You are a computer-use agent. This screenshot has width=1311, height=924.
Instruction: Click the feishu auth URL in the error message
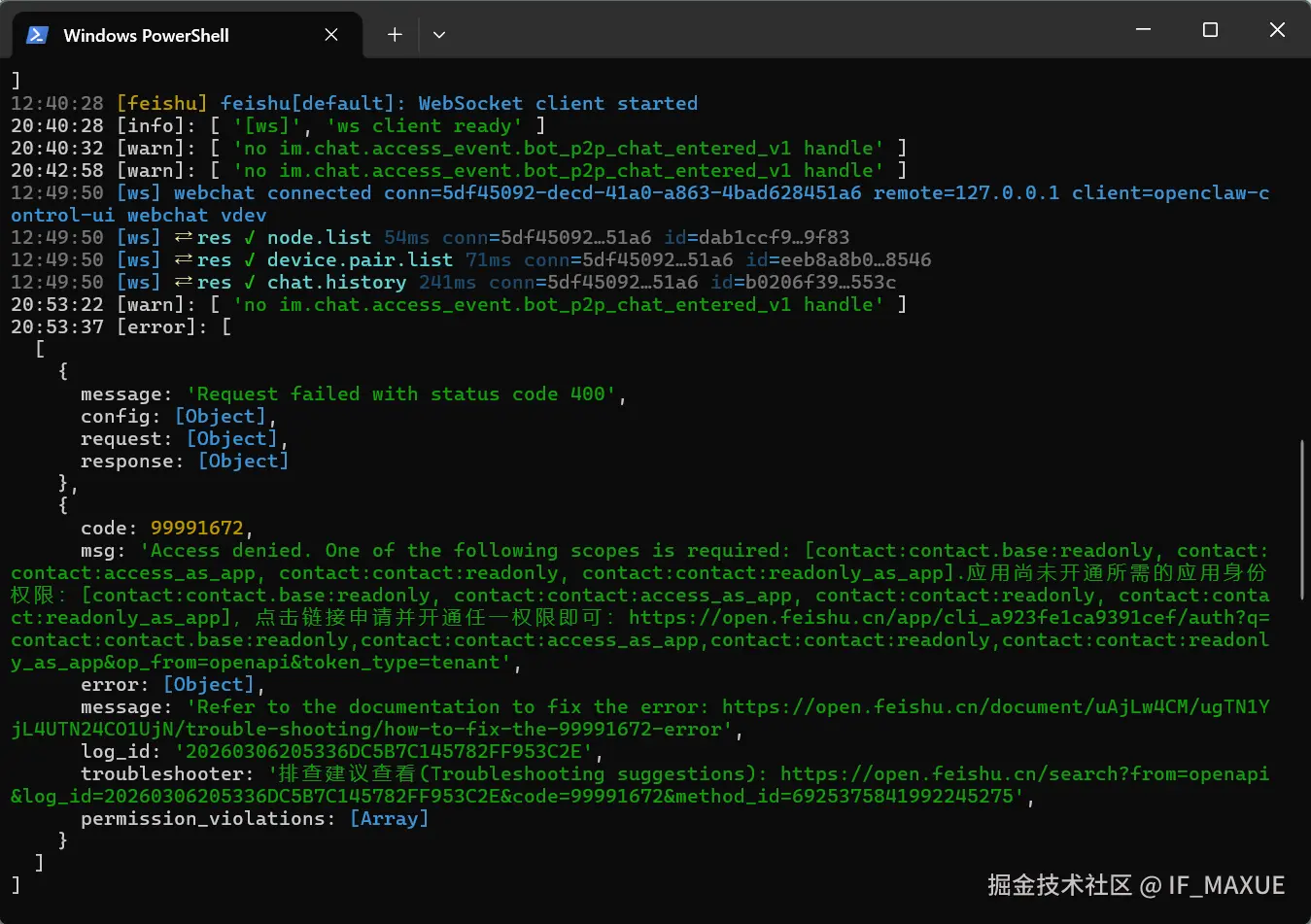click(x=640, y=640)
